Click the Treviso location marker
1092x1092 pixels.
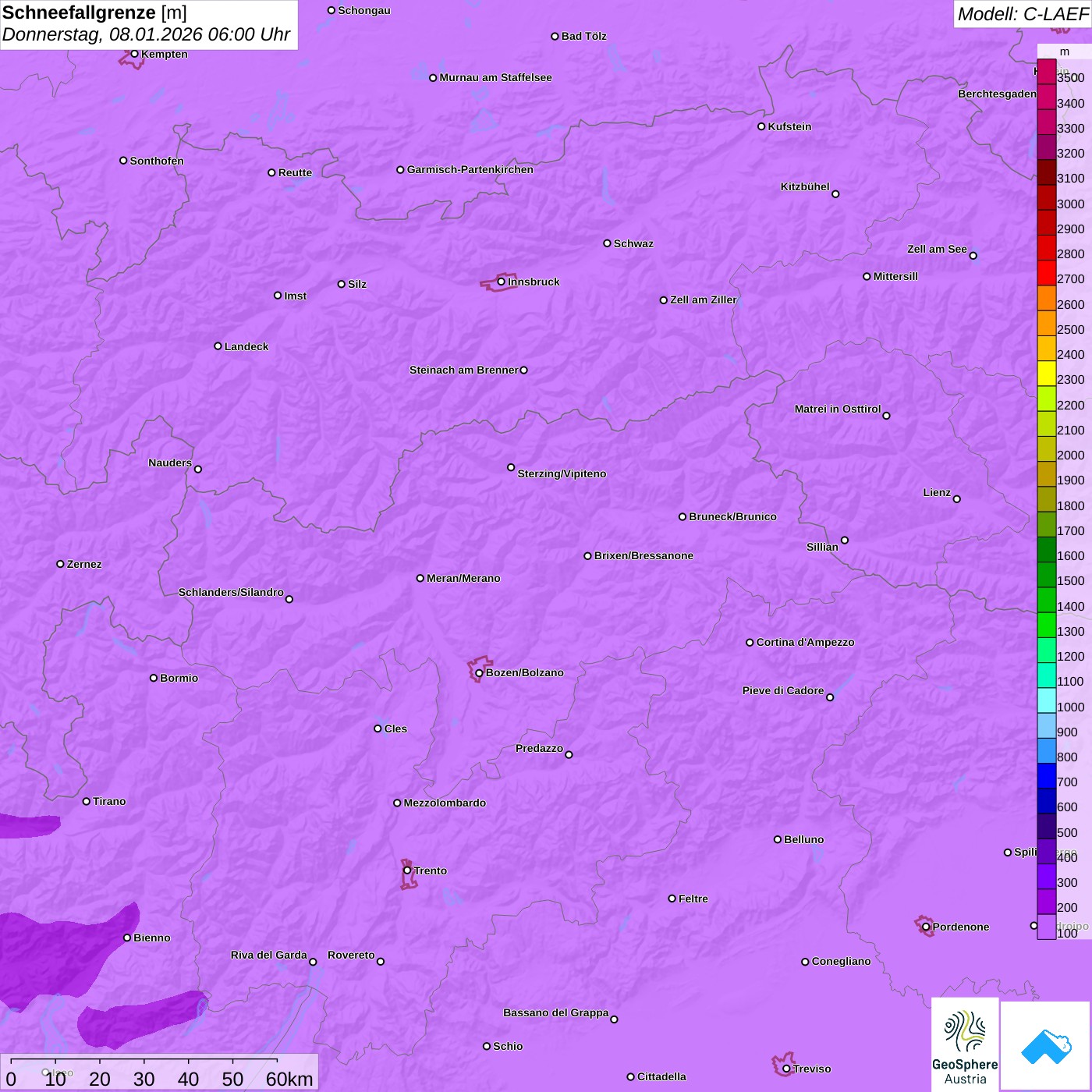pos(787,1069)
